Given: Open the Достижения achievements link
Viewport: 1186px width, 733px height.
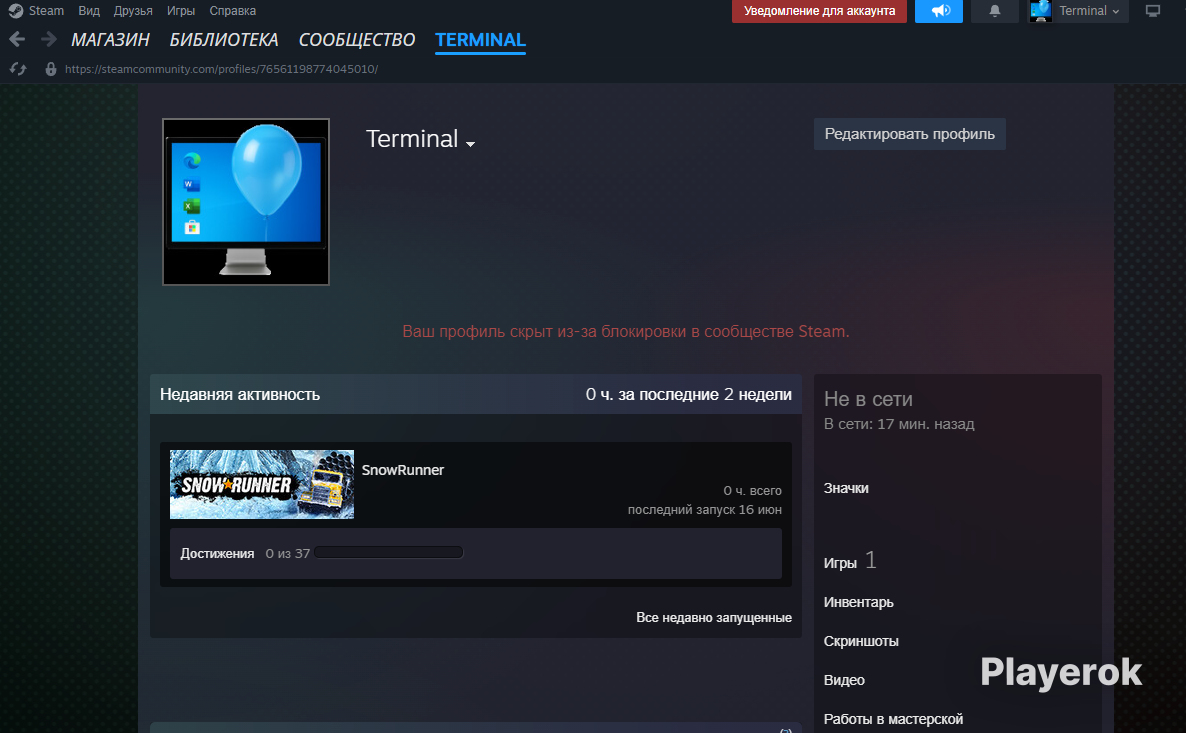Looking at the screenshot, I should pos(217,554).
